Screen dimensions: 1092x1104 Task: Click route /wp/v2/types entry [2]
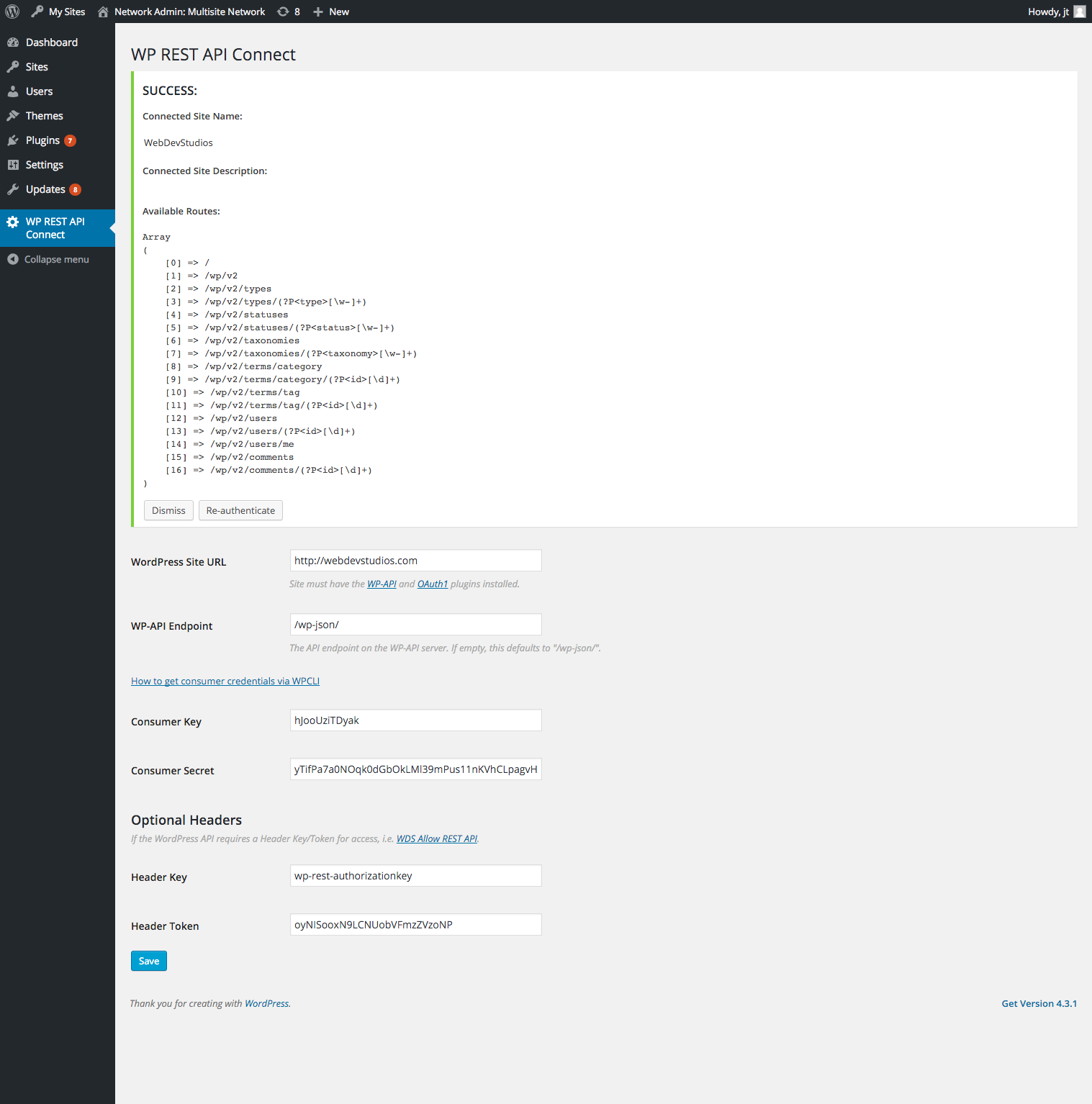tap(238, 289)
